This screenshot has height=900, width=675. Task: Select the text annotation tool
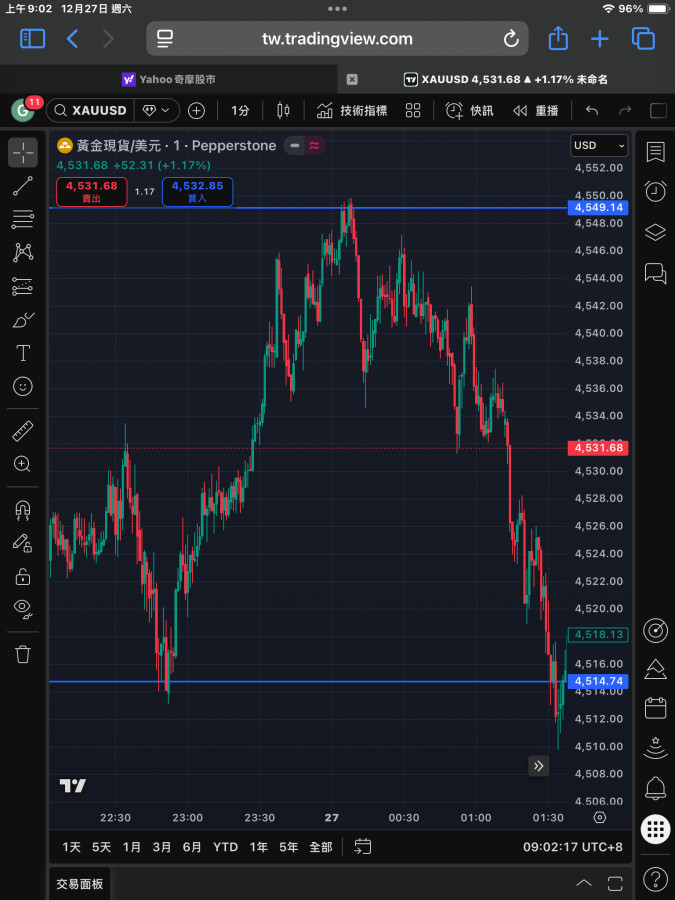(x=23, y=353)
